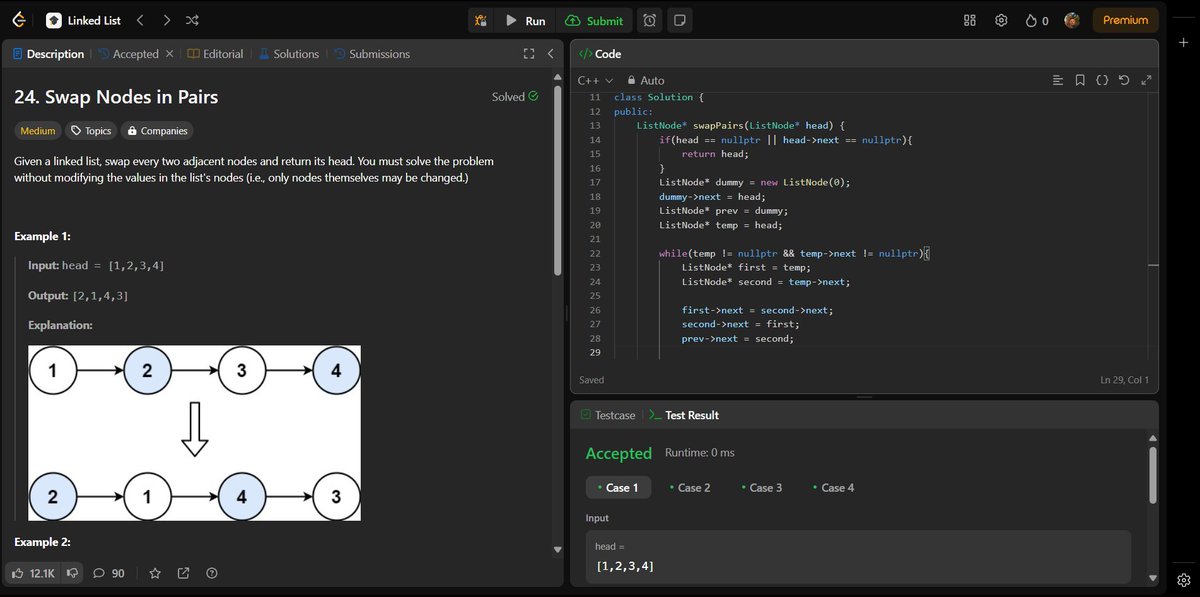Open the user profile avatar

point(1072,20)
